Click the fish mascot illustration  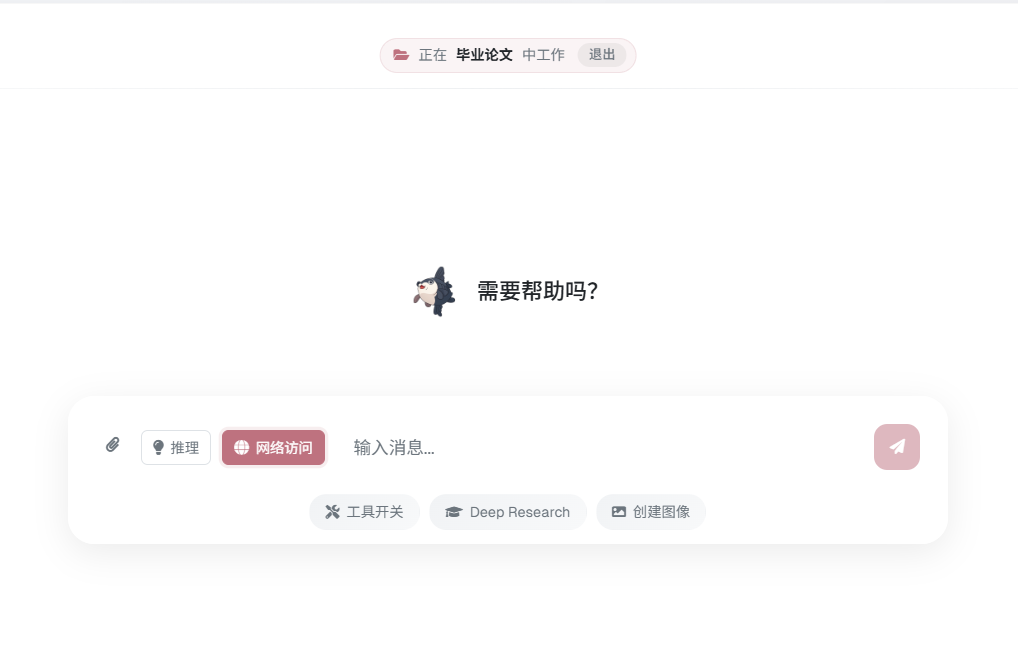[434, 291]
